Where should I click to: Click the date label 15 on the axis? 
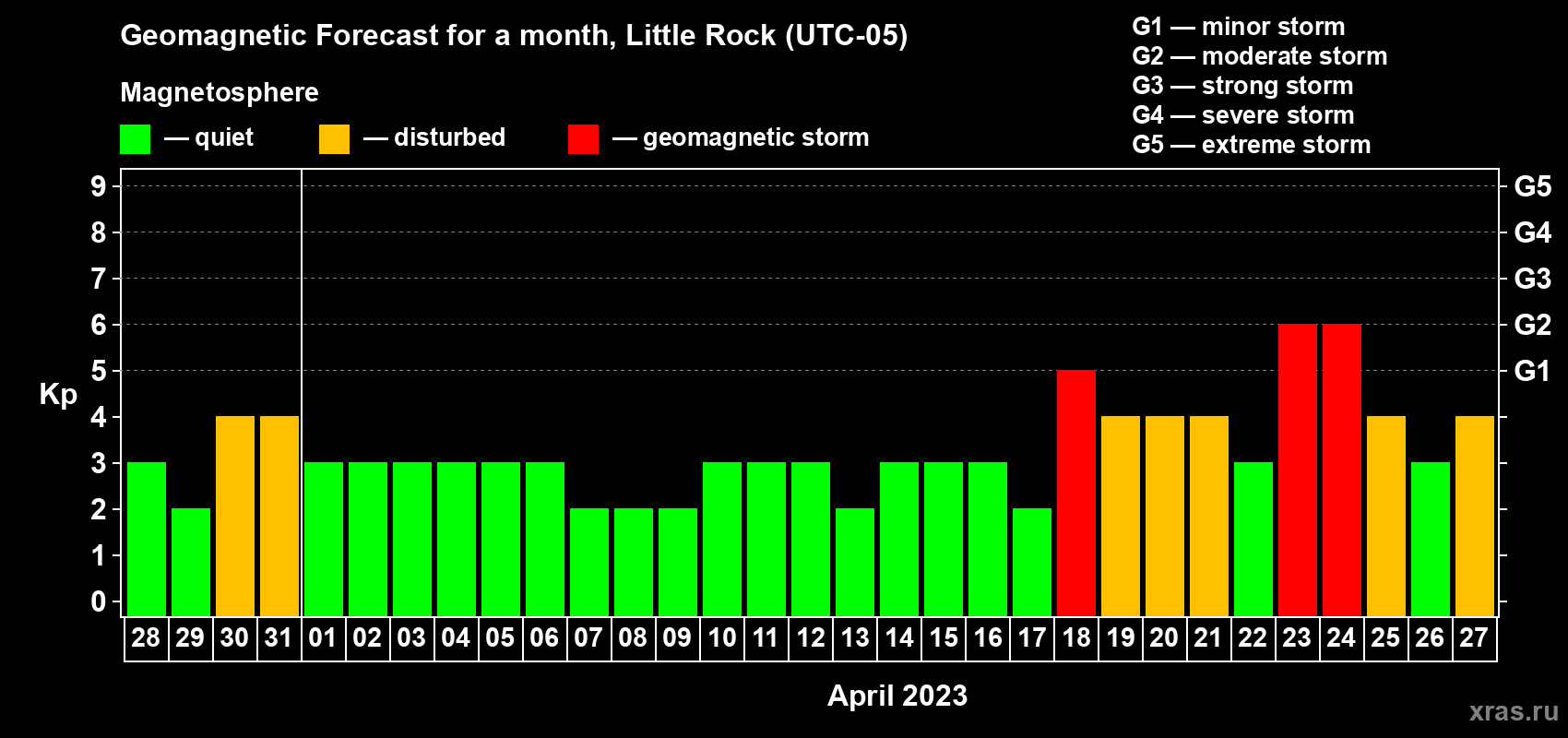pyautogui.click(x=944, y=638)
